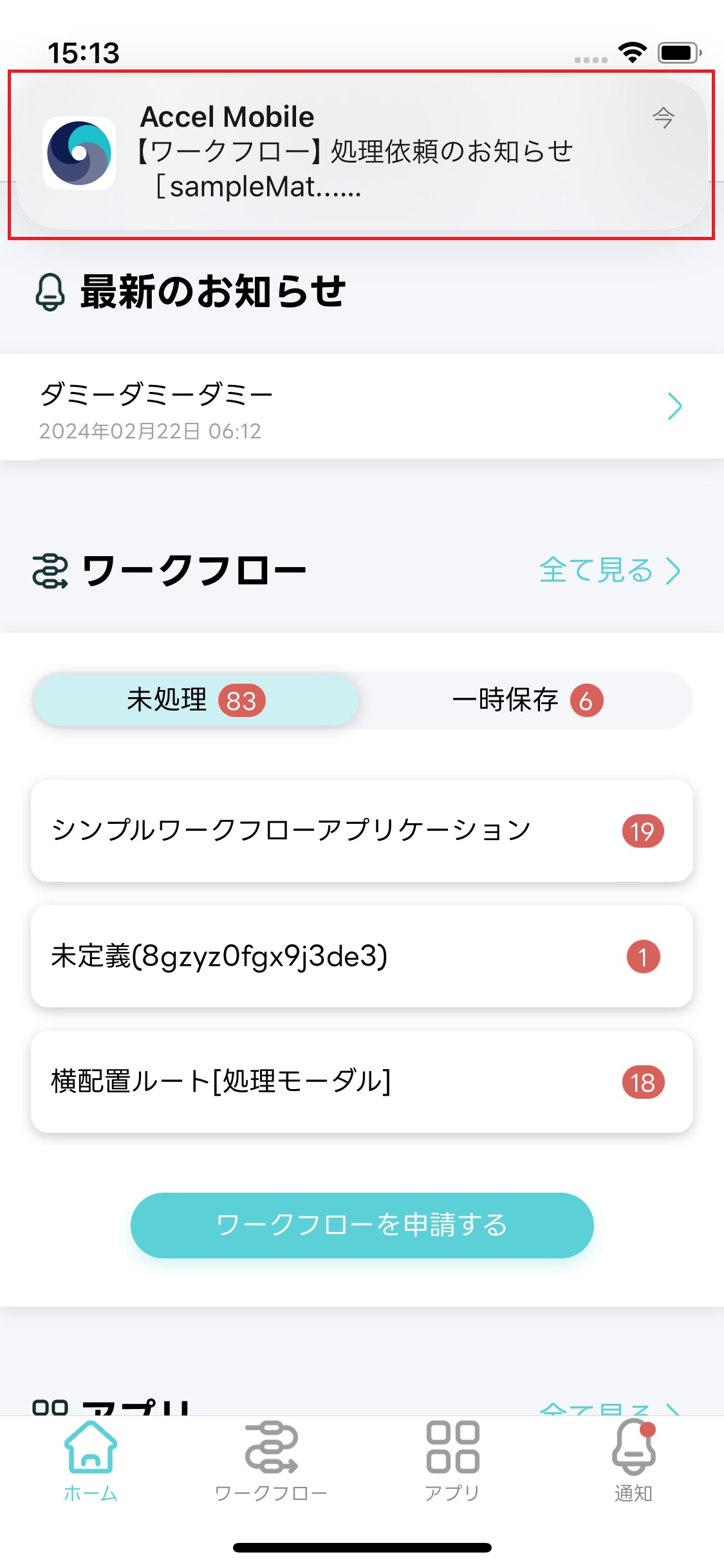This screenshot has width=724, height=1568.
Task: Tap the 83 badge on 未処理
Action: (241, 701)
